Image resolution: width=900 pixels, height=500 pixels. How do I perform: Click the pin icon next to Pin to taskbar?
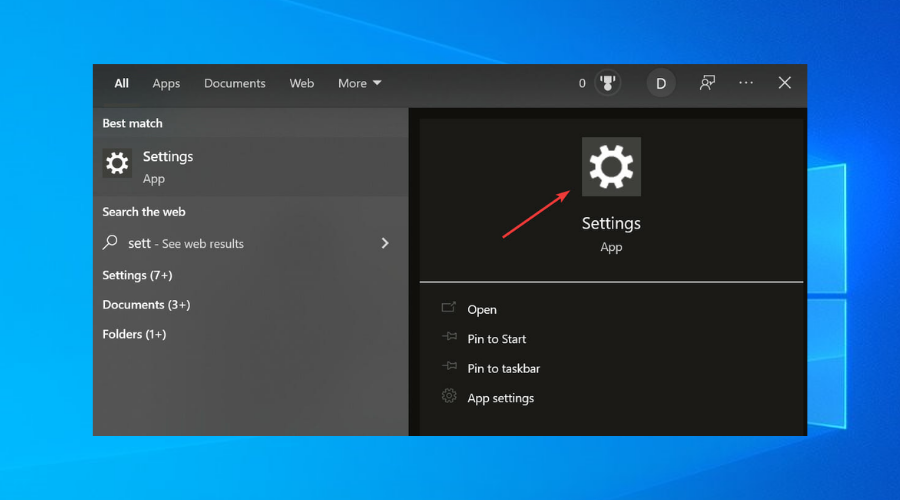pos(449,368)
